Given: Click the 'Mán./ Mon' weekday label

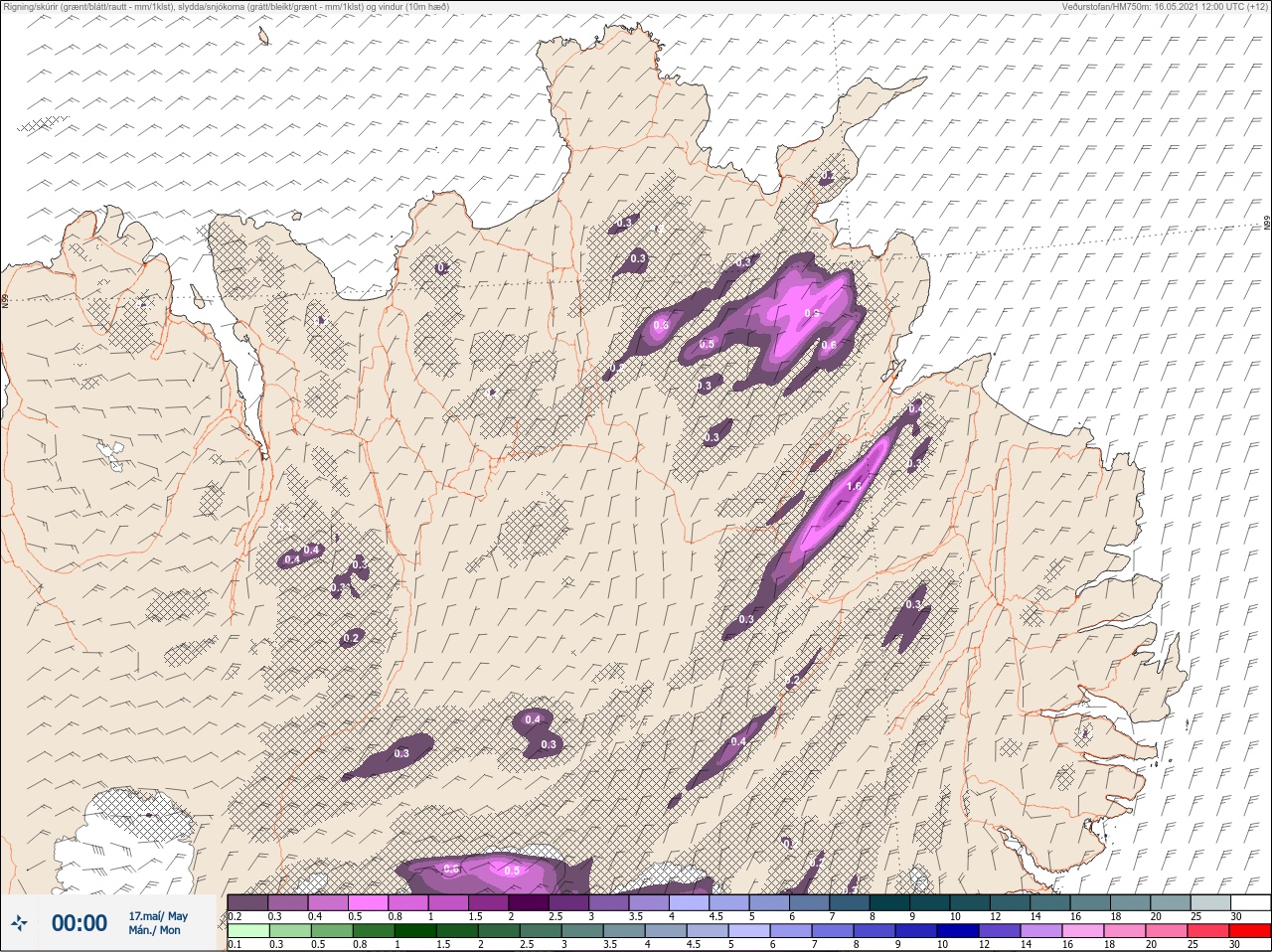Looking at the screenshot, I should [155, 930].
